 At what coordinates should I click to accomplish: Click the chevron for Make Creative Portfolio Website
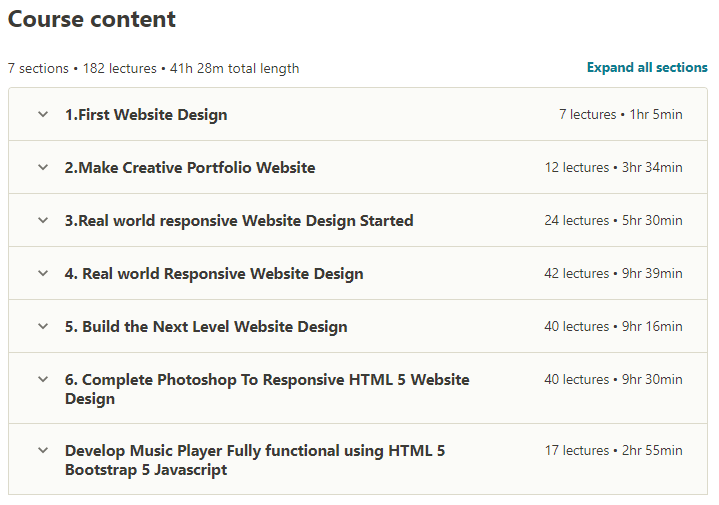tap(43, 167)
